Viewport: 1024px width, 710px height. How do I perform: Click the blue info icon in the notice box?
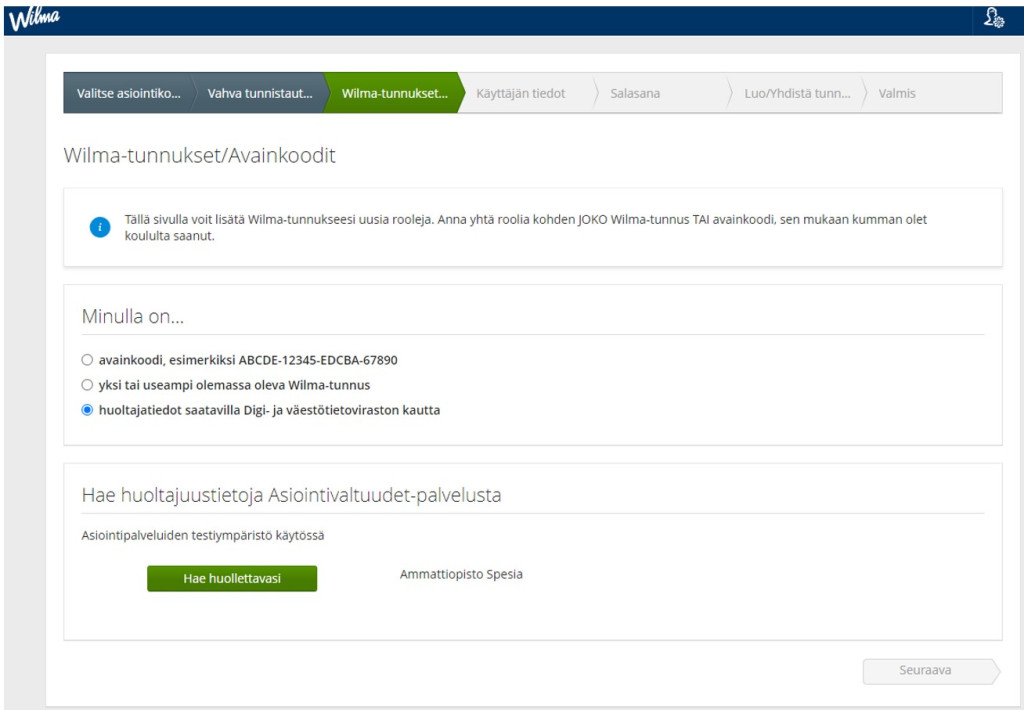click(99, 227)
